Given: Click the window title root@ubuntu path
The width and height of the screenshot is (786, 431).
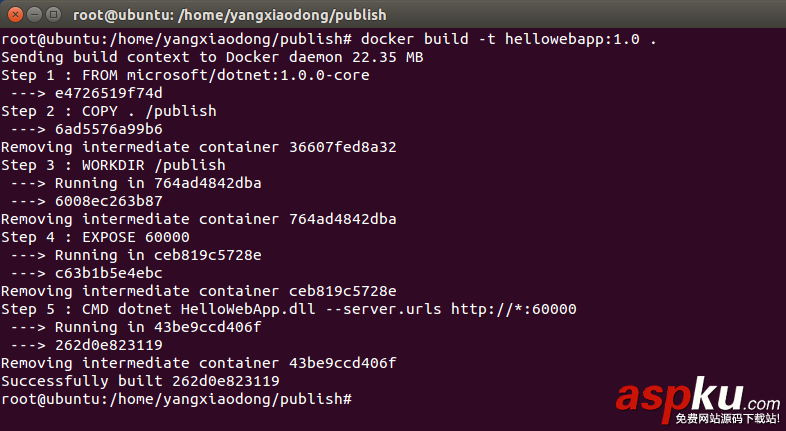Looking at the screenshot, I should click(x=230, y=15).
